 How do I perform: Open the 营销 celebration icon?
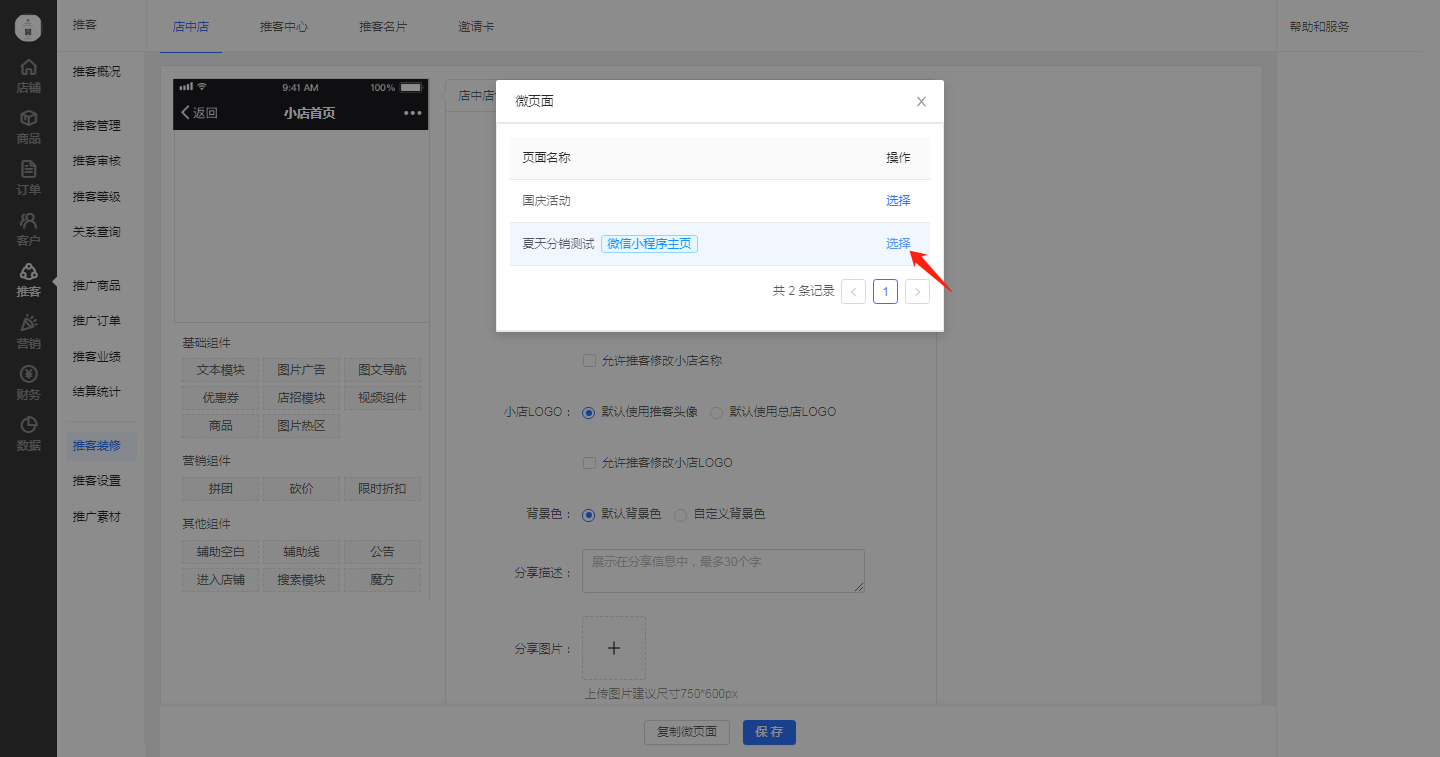28,323
